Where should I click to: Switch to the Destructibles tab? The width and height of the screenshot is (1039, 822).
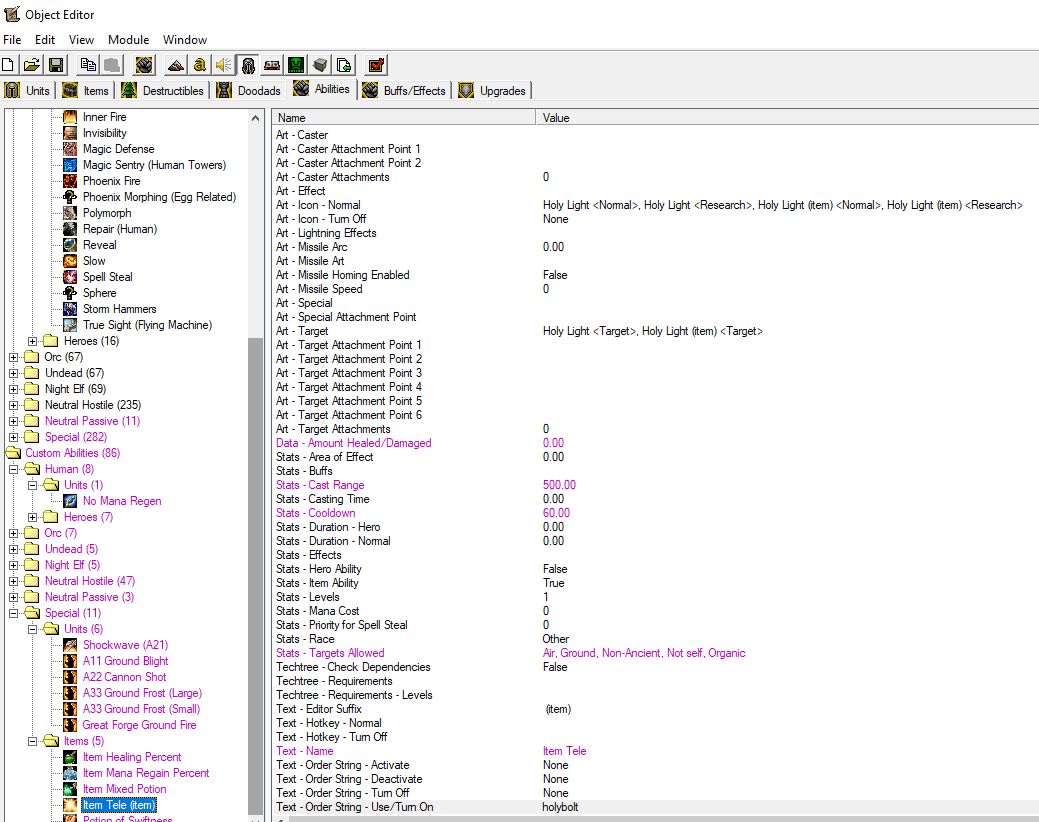coord(163,91)
